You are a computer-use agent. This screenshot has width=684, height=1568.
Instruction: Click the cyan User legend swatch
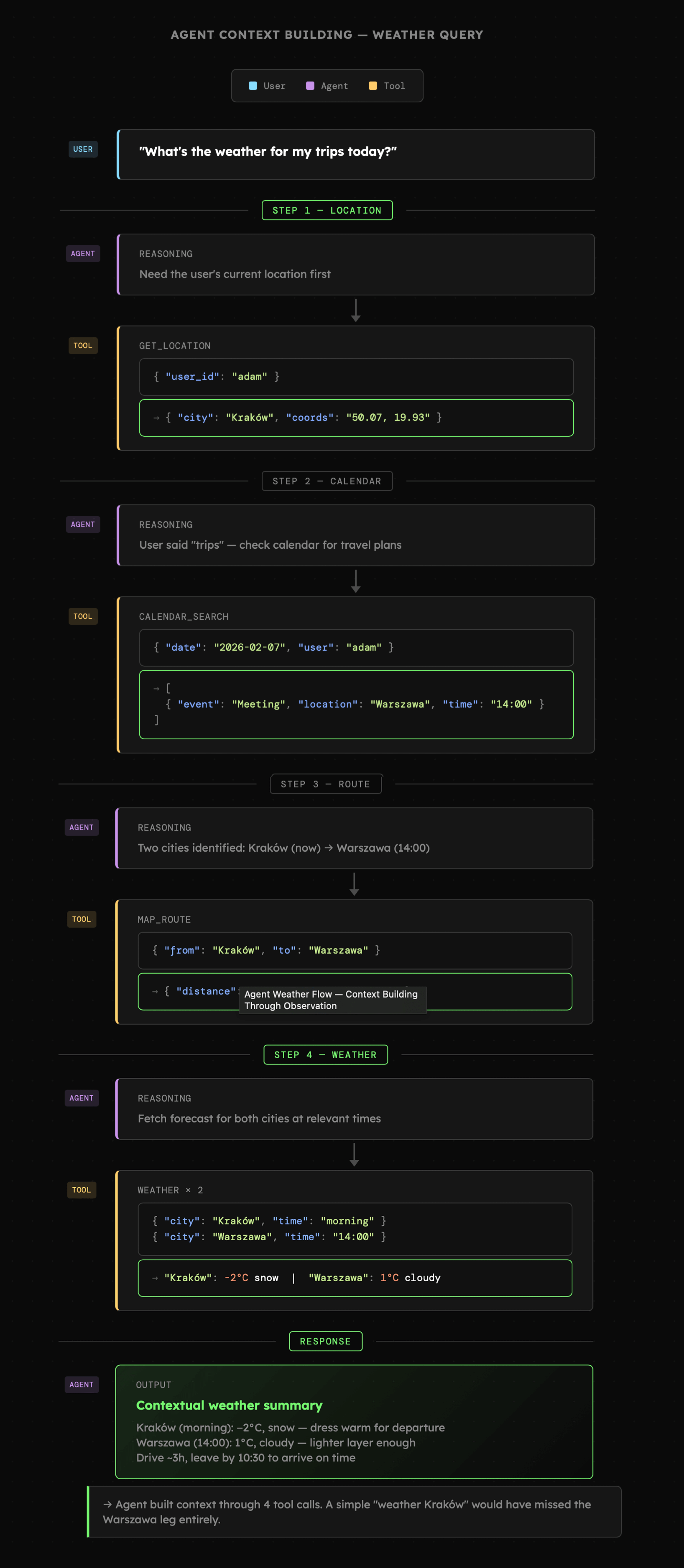tap(253, 86)
